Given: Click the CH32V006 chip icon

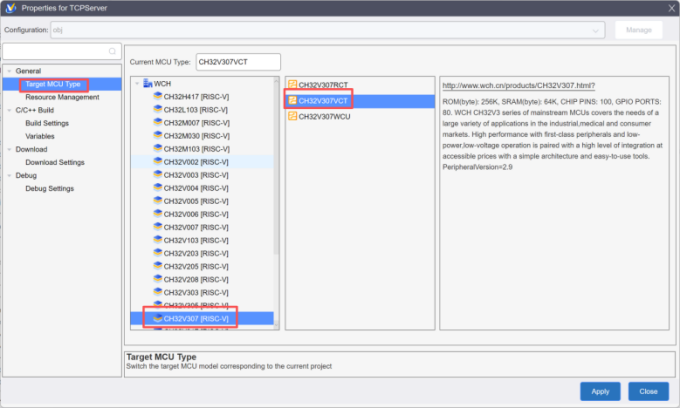Looking at the screenshot, I should click(x=158, y=214).
